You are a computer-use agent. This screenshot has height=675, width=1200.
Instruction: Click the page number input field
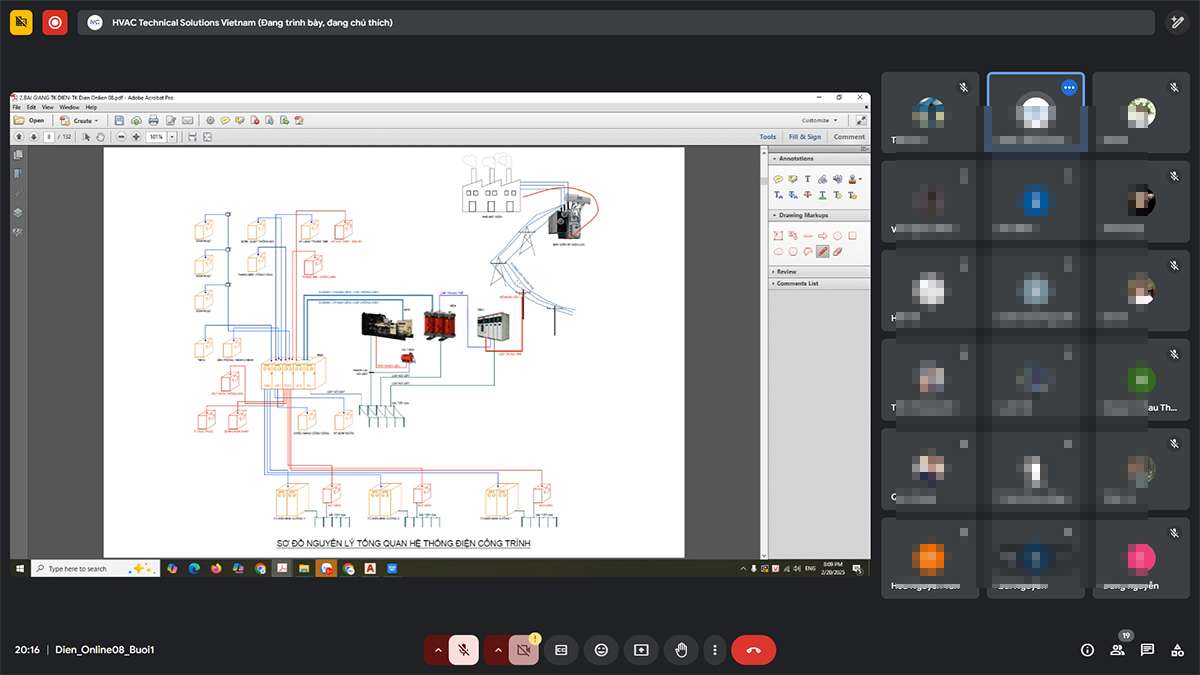click(48, 136)
